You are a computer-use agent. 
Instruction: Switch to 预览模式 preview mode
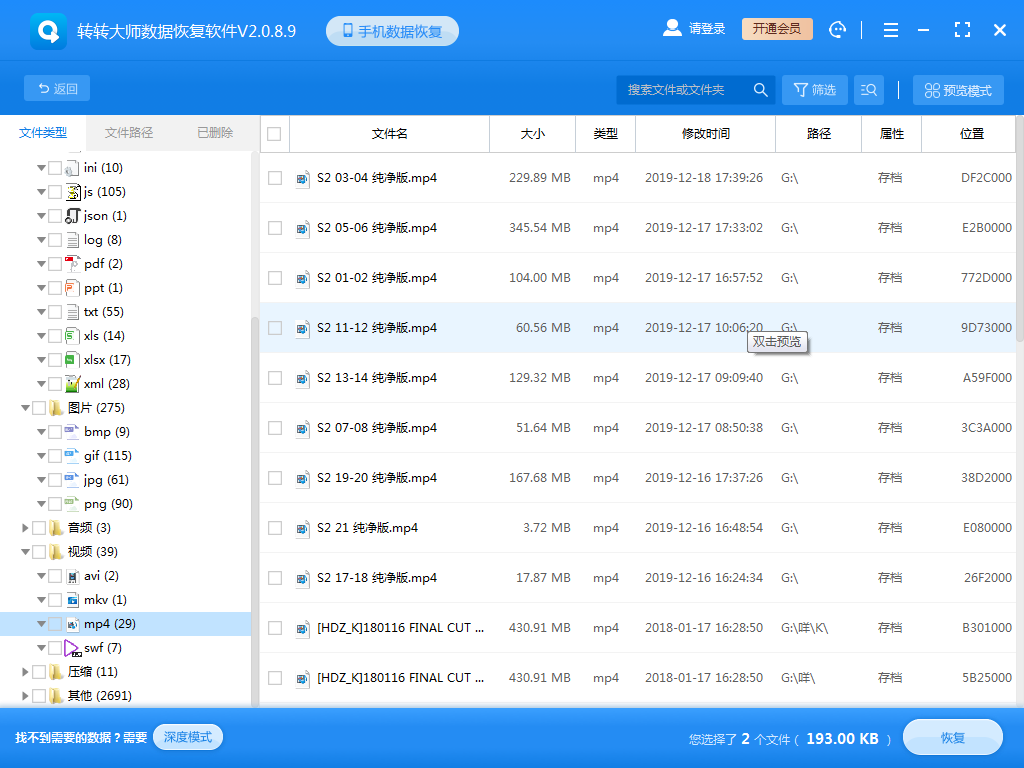[958, 90]
